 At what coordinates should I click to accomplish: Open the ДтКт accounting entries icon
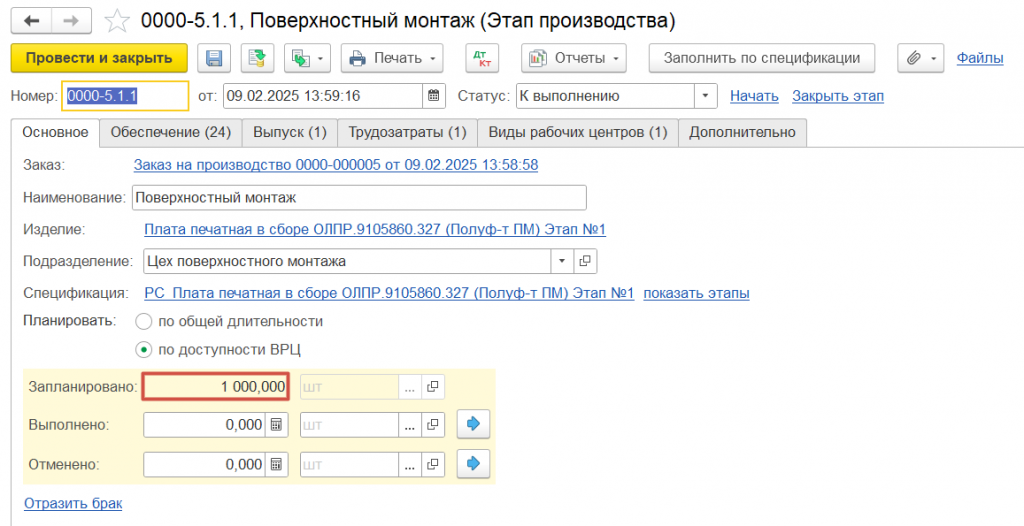(x=483, y=58)
